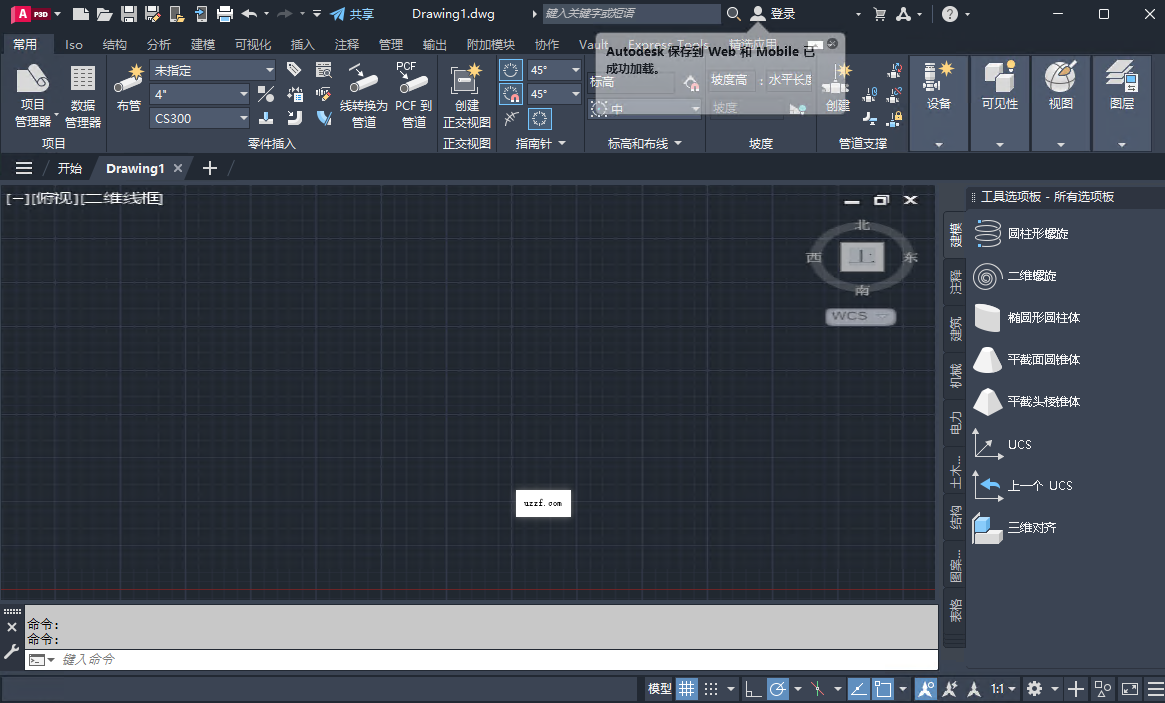
Task: Toggle the grid display in the status bar
Action: point(687,688)
